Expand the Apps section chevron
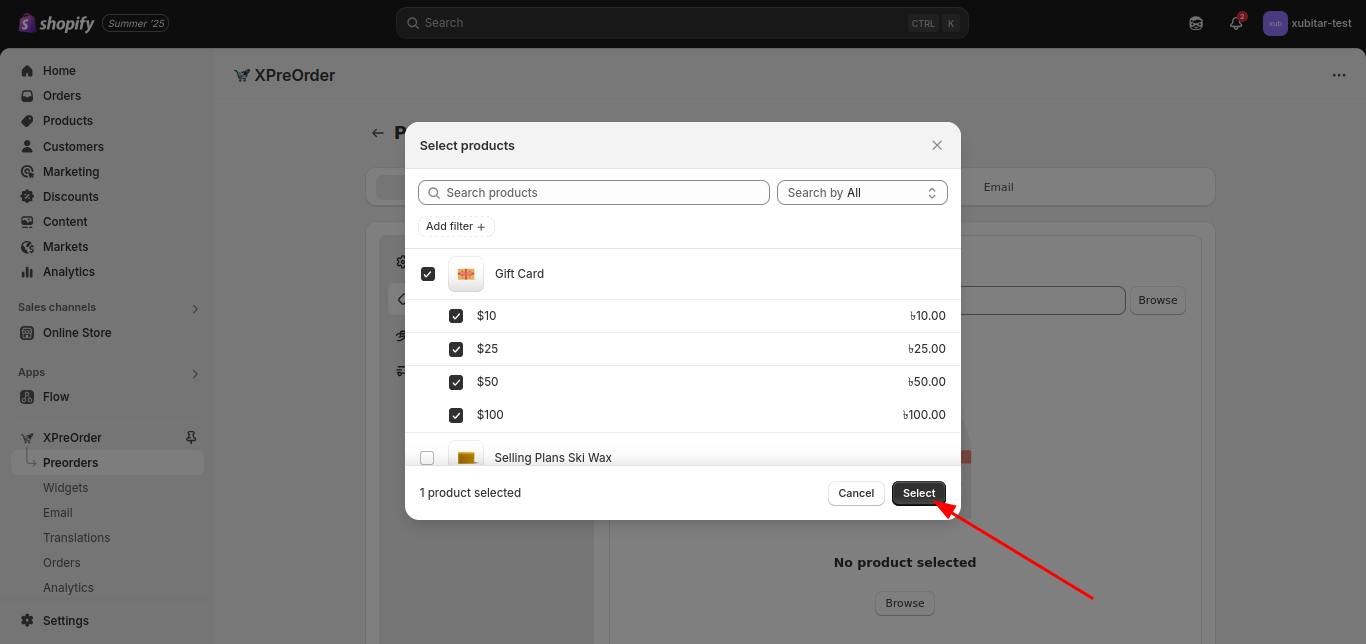This screenshot has width=1366, height=644. tap(195, 373)
